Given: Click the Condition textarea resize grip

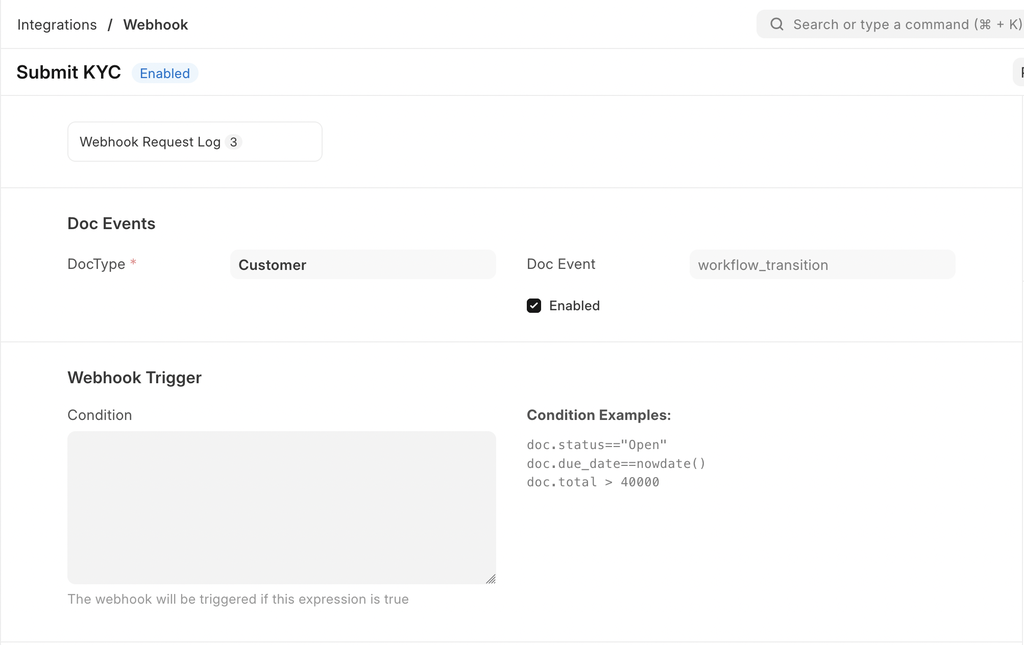Looking at the screenshot, I should (491, 577).
